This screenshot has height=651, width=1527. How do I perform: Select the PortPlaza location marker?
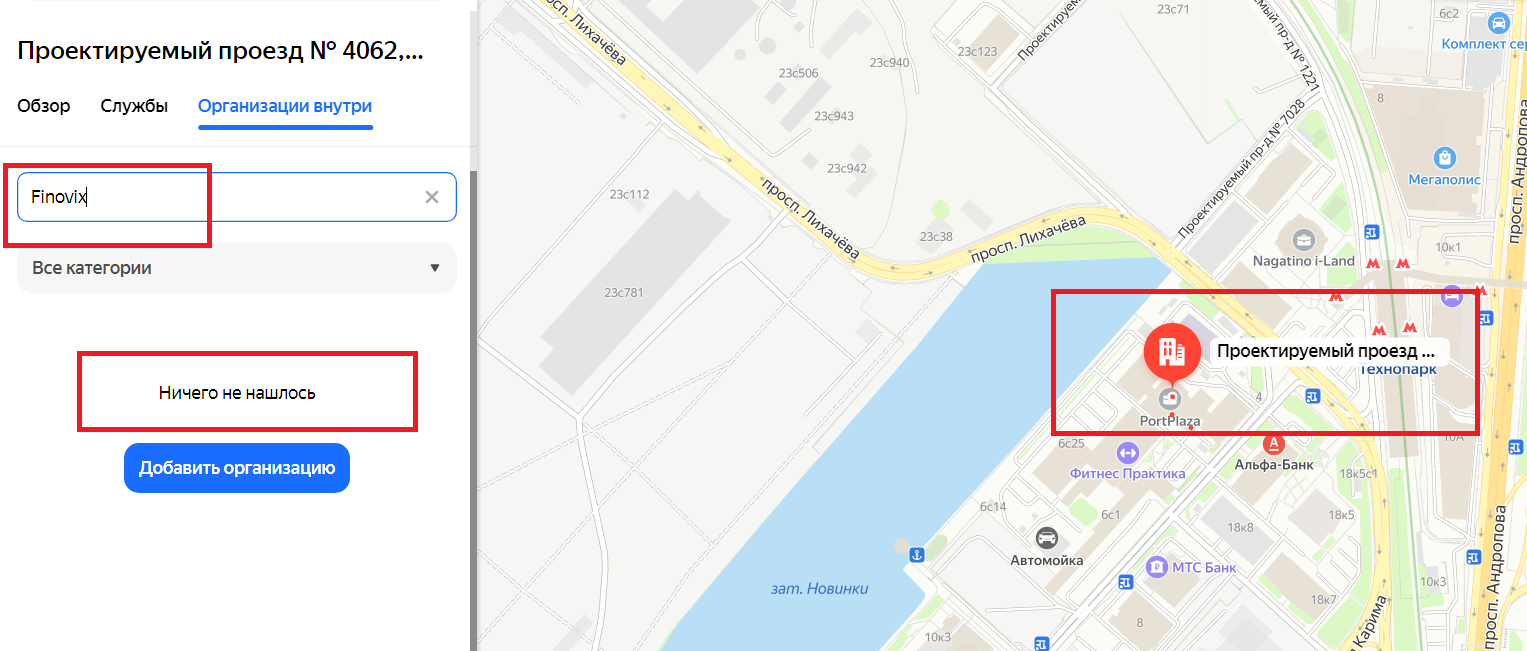point(1170,399)
